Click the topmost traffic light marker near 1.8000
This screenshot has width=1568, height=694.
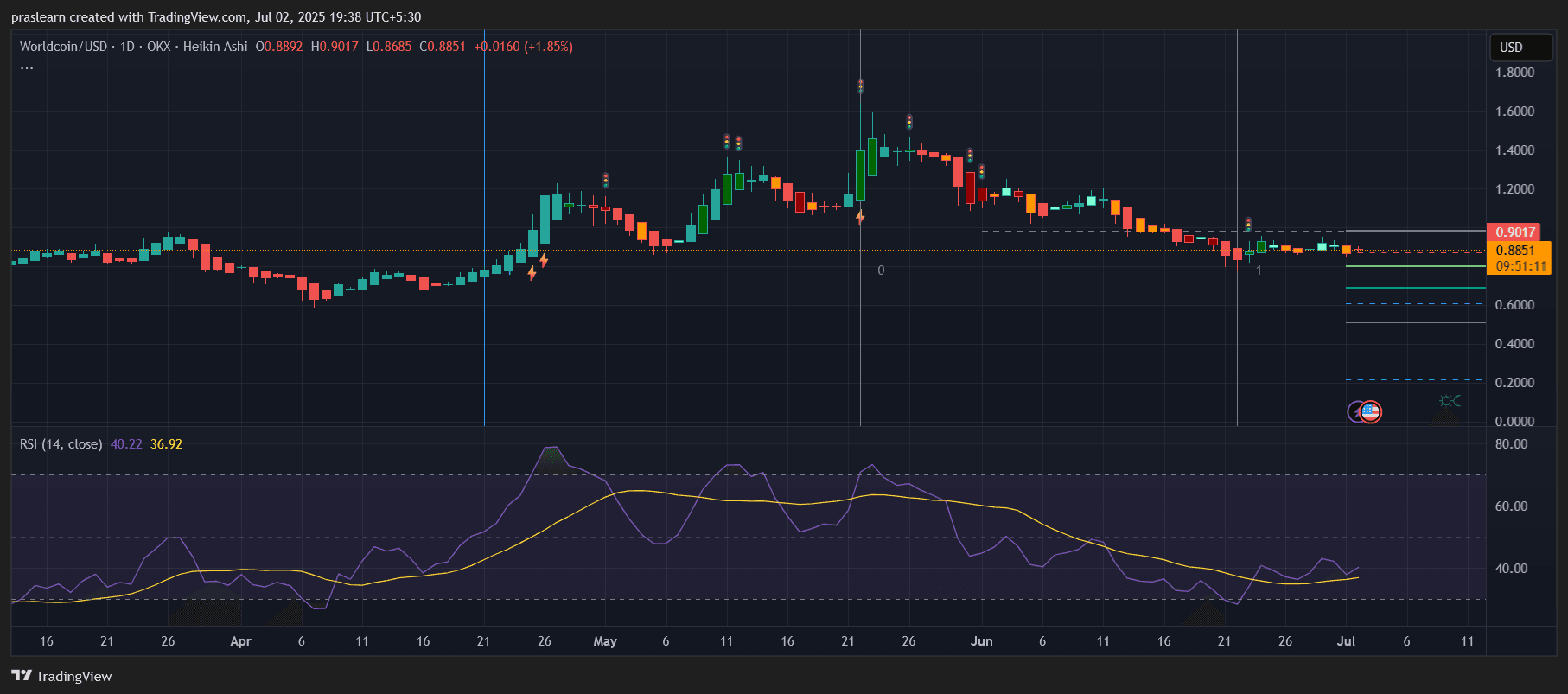coord(860,86)
